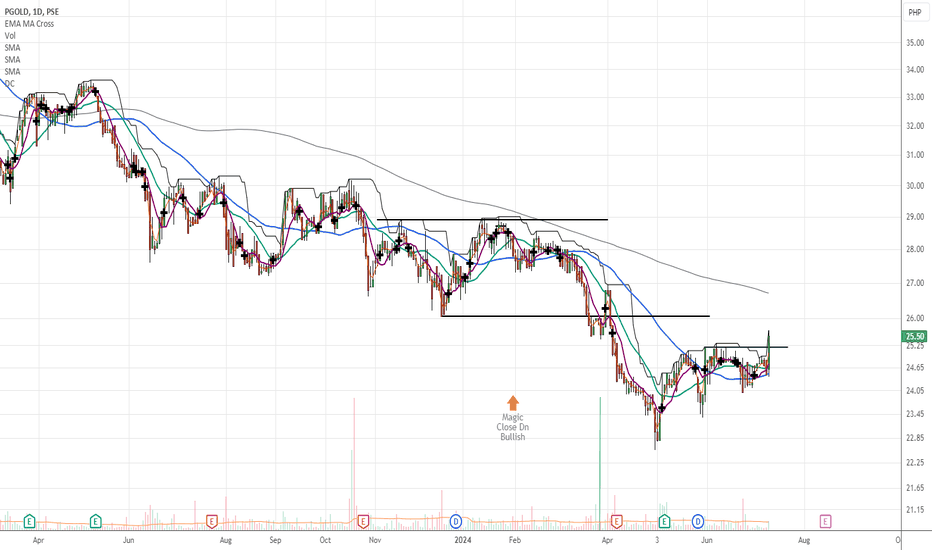Click the 35.00 price axis label
This screenshot has height=550, width=932.
(x=915, y=43)
